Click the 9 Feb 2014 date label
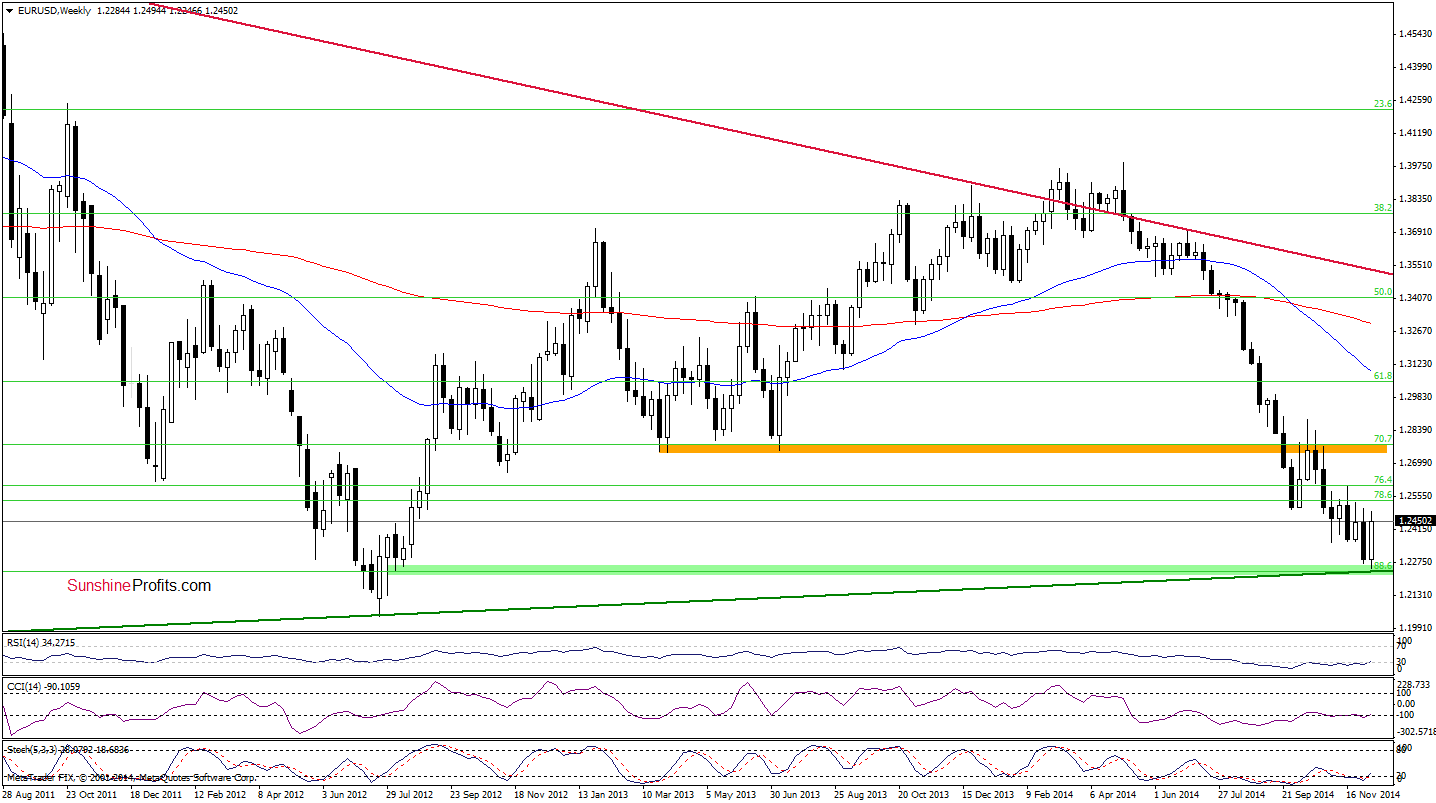1436x803 pixels. pyautogui.click(x=1051, y=795)
